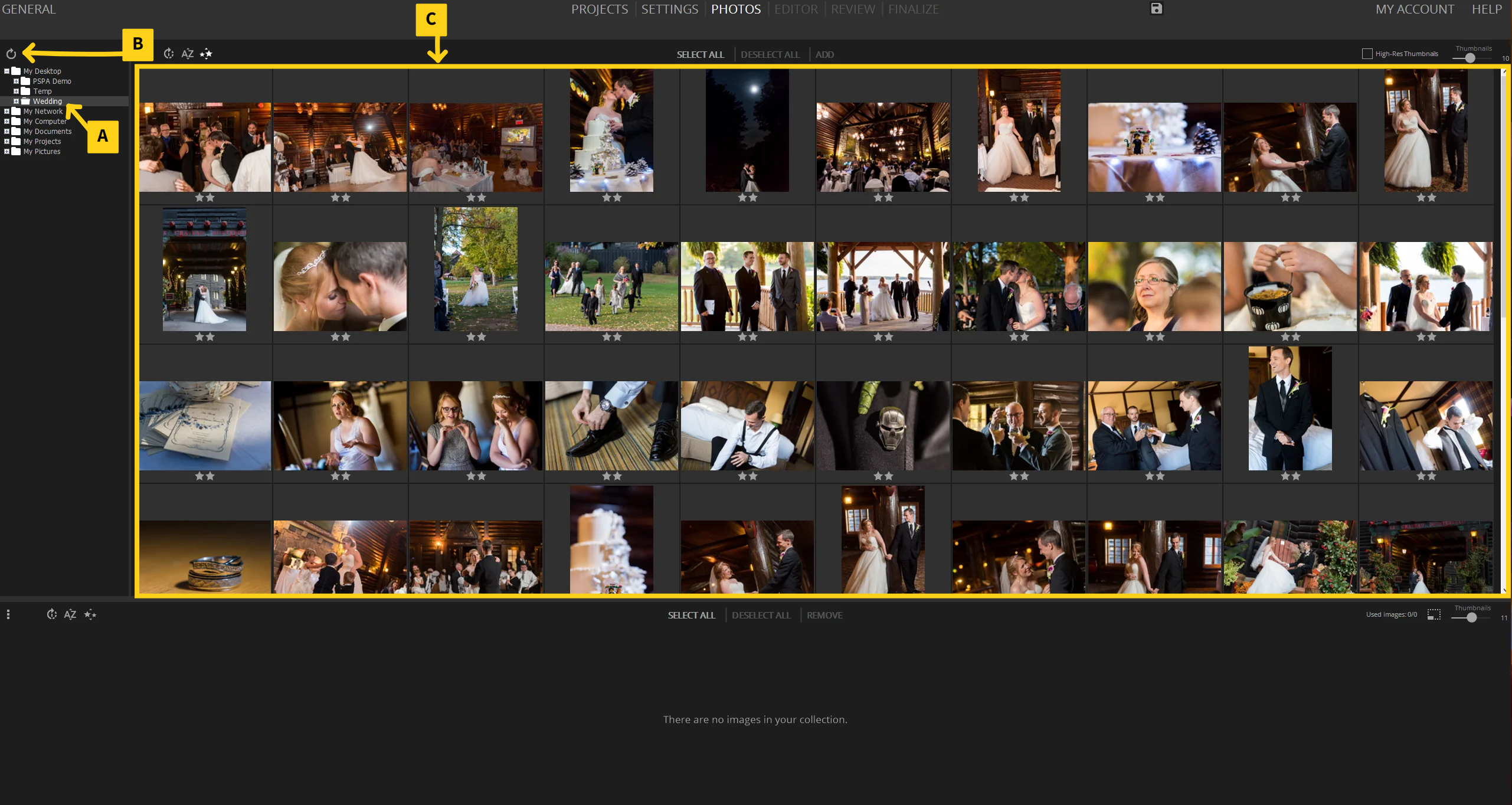Select the My Documents folder in tree
Image resolution: width=1512 pixels, height=805 pixels.
tap(47, 132)
